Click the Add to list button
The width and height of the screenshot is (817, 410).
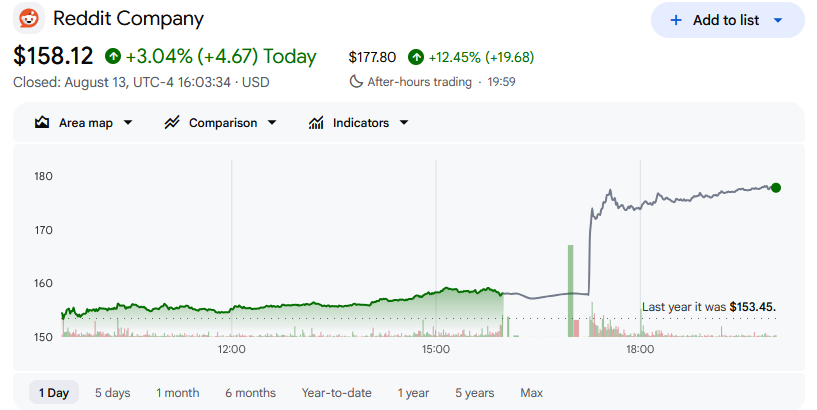(727, 20)
